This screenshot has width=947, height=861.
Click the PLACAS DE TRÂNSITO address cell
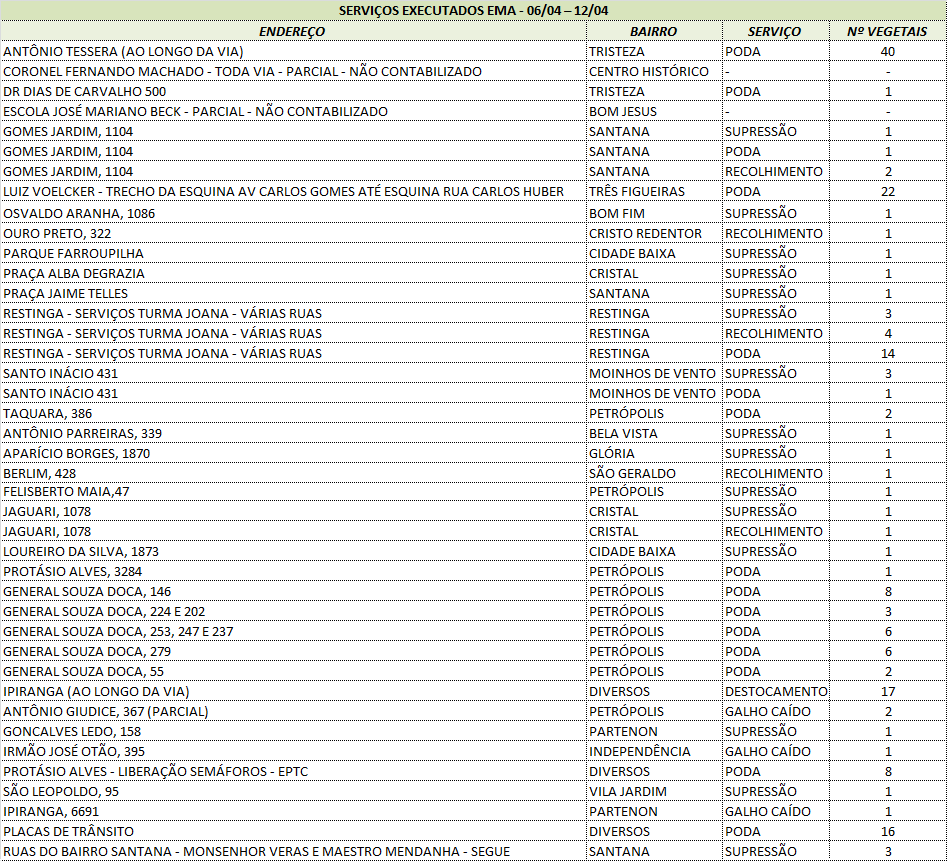tap(68, 831)
